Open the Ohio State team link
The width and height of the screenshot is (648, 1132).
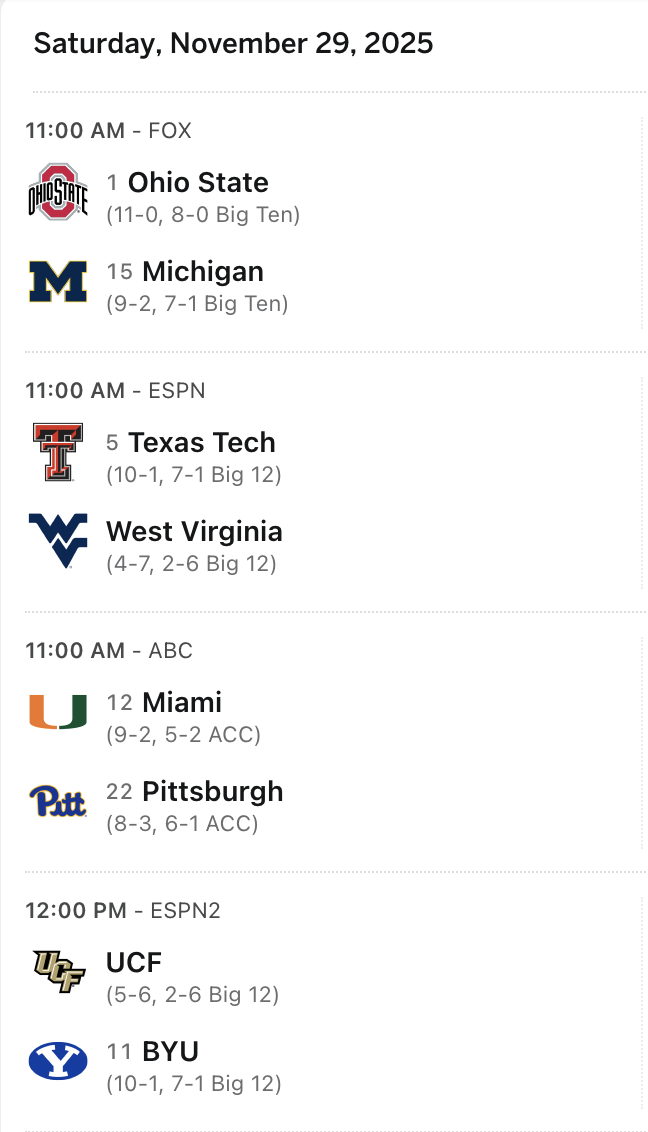pyautogui.click(x=198, y=183)
